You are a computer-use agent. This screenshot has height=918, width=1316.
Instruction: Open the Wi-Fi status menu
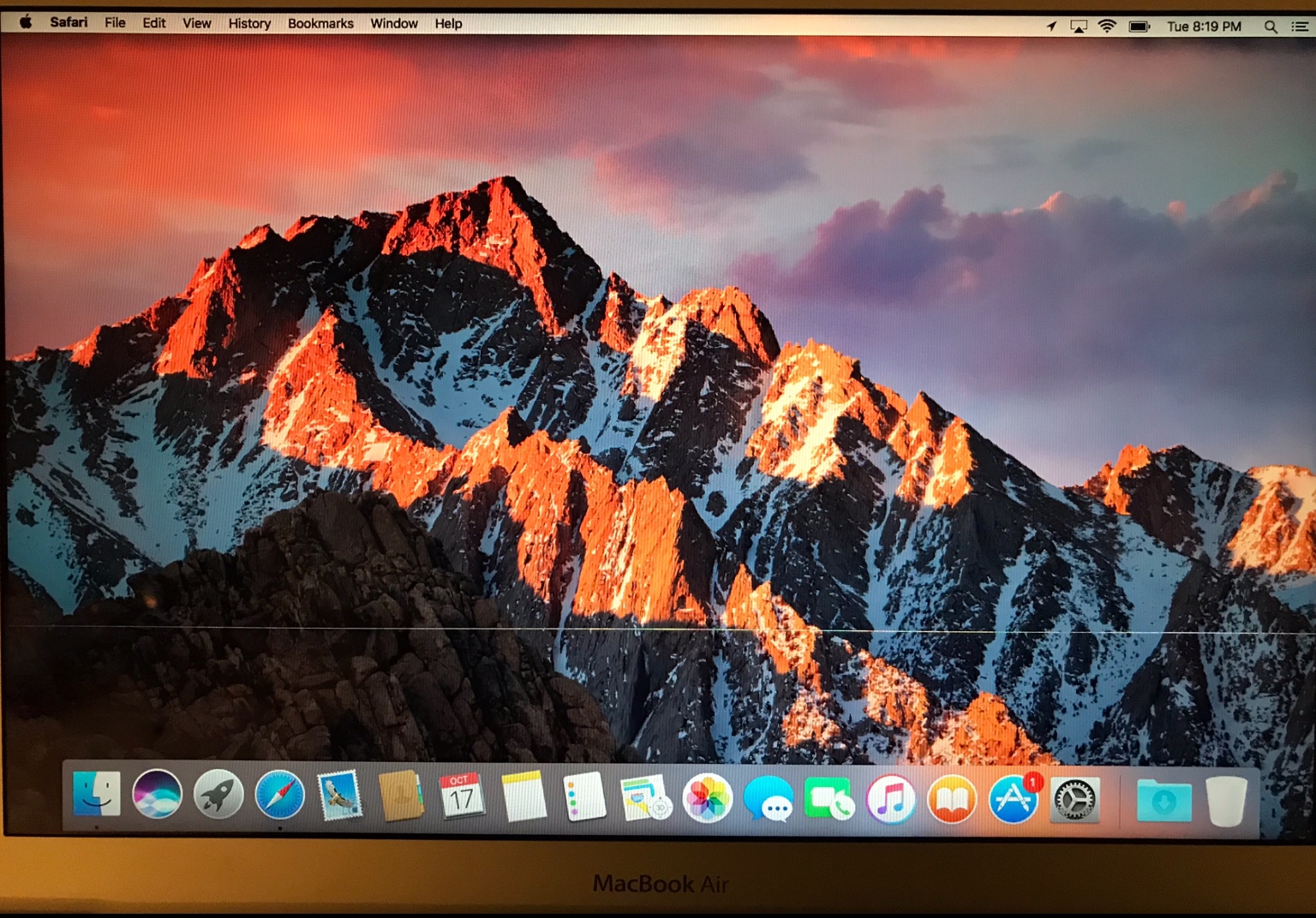click(1107, 26)
